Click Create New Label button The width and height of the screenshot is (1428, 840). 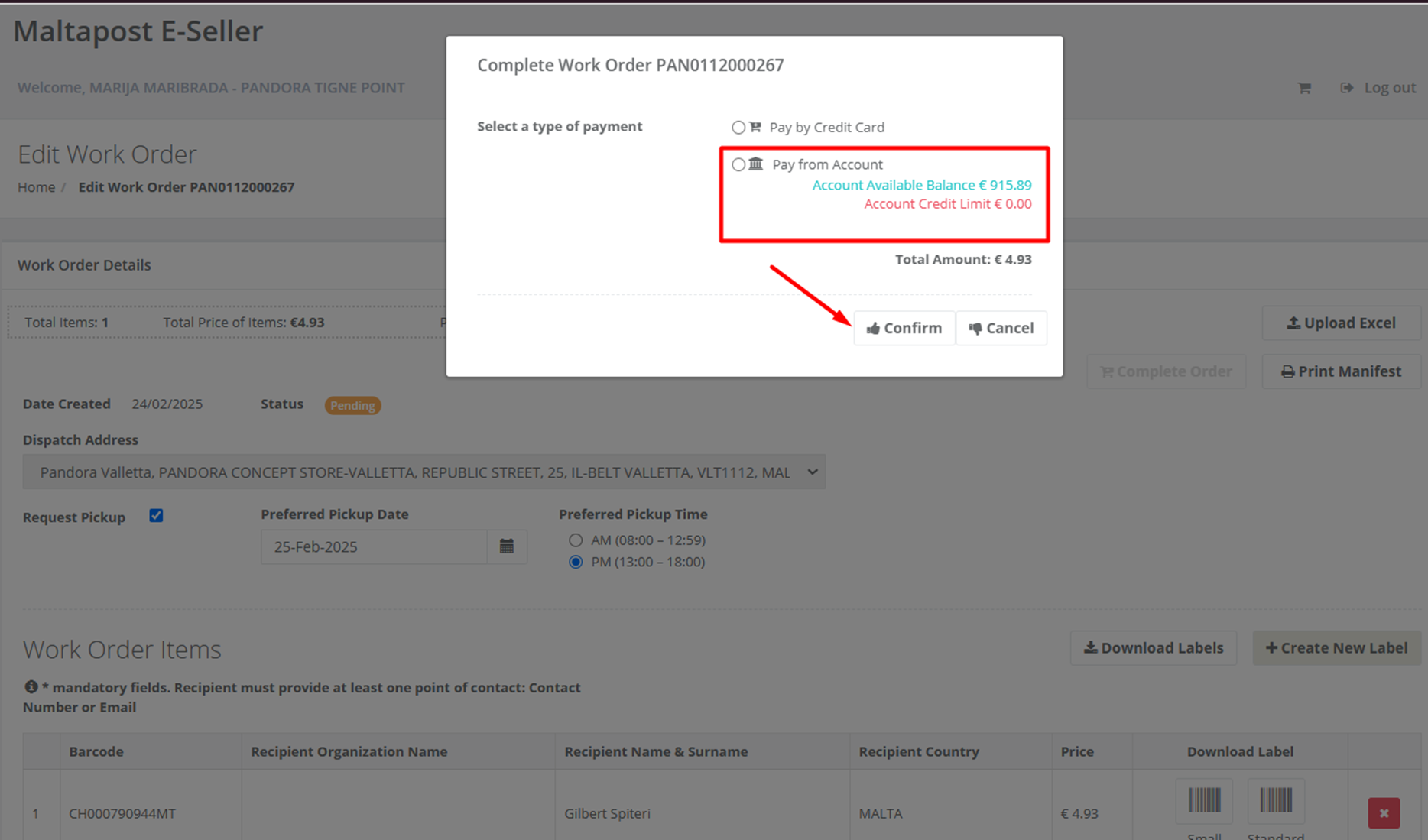click(1336, 648)
